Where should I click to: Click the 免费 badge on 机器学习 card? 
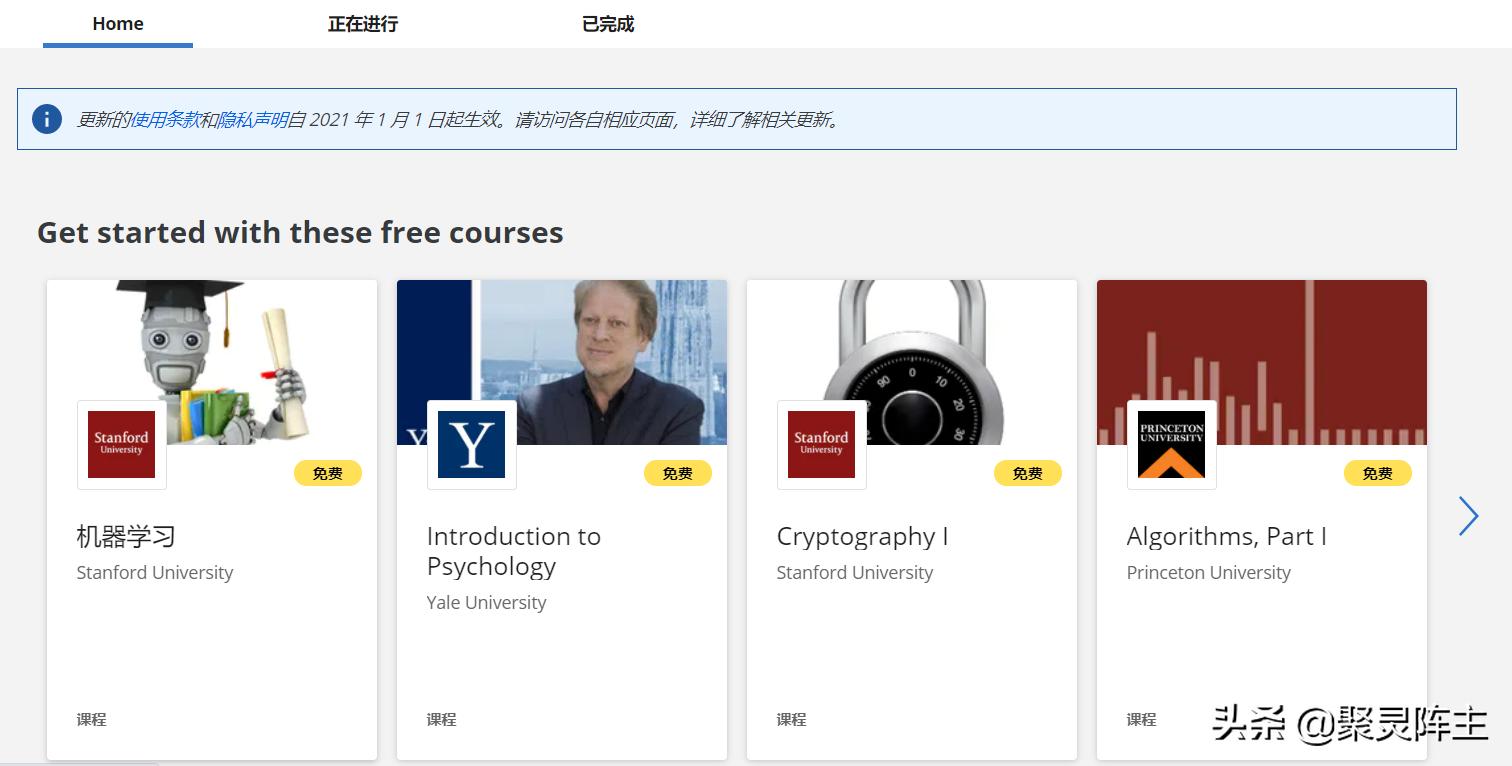pyautogui.click(x=328, y=473)
